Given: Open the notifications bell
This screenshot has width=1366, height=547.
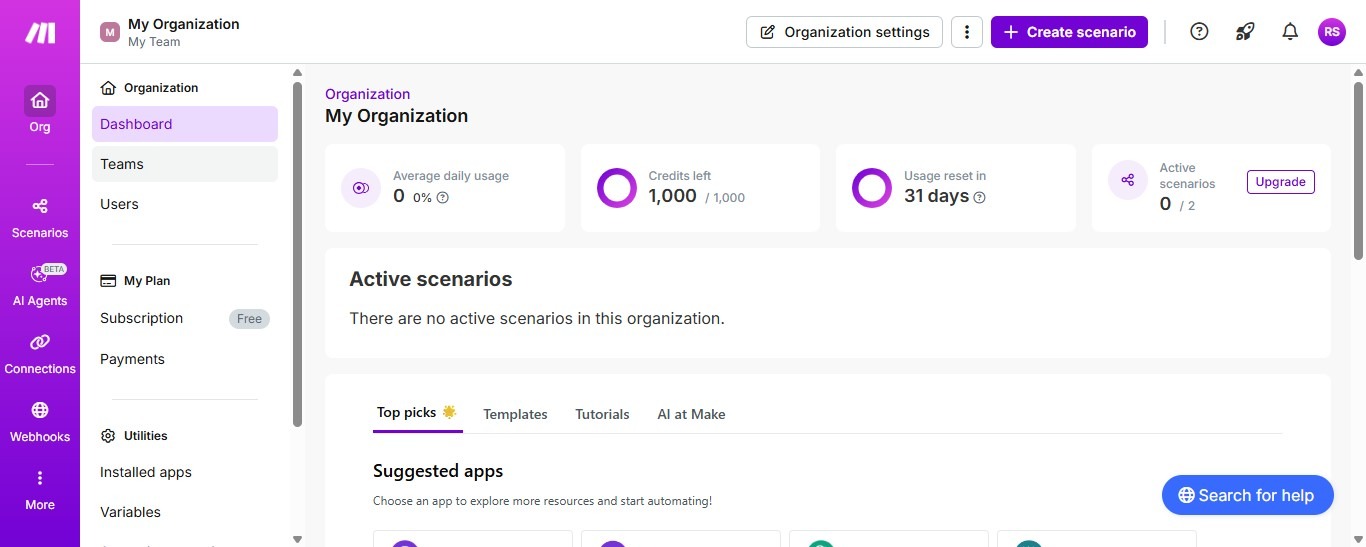Looking at the screenshot, I should [x=1290, y=31].
